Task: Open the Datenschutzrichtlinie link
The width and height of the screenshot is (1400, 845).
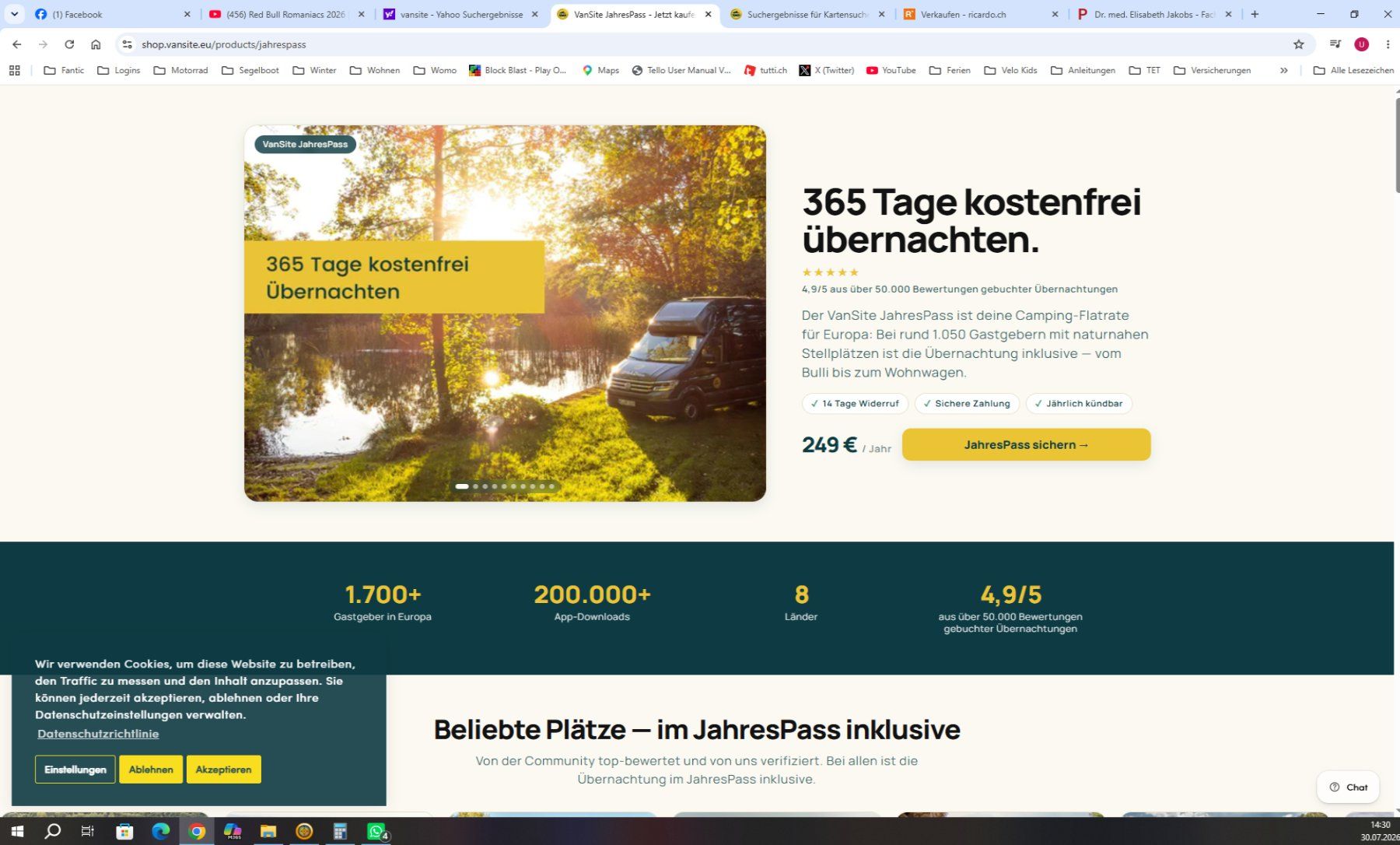Action: (98, 734)
